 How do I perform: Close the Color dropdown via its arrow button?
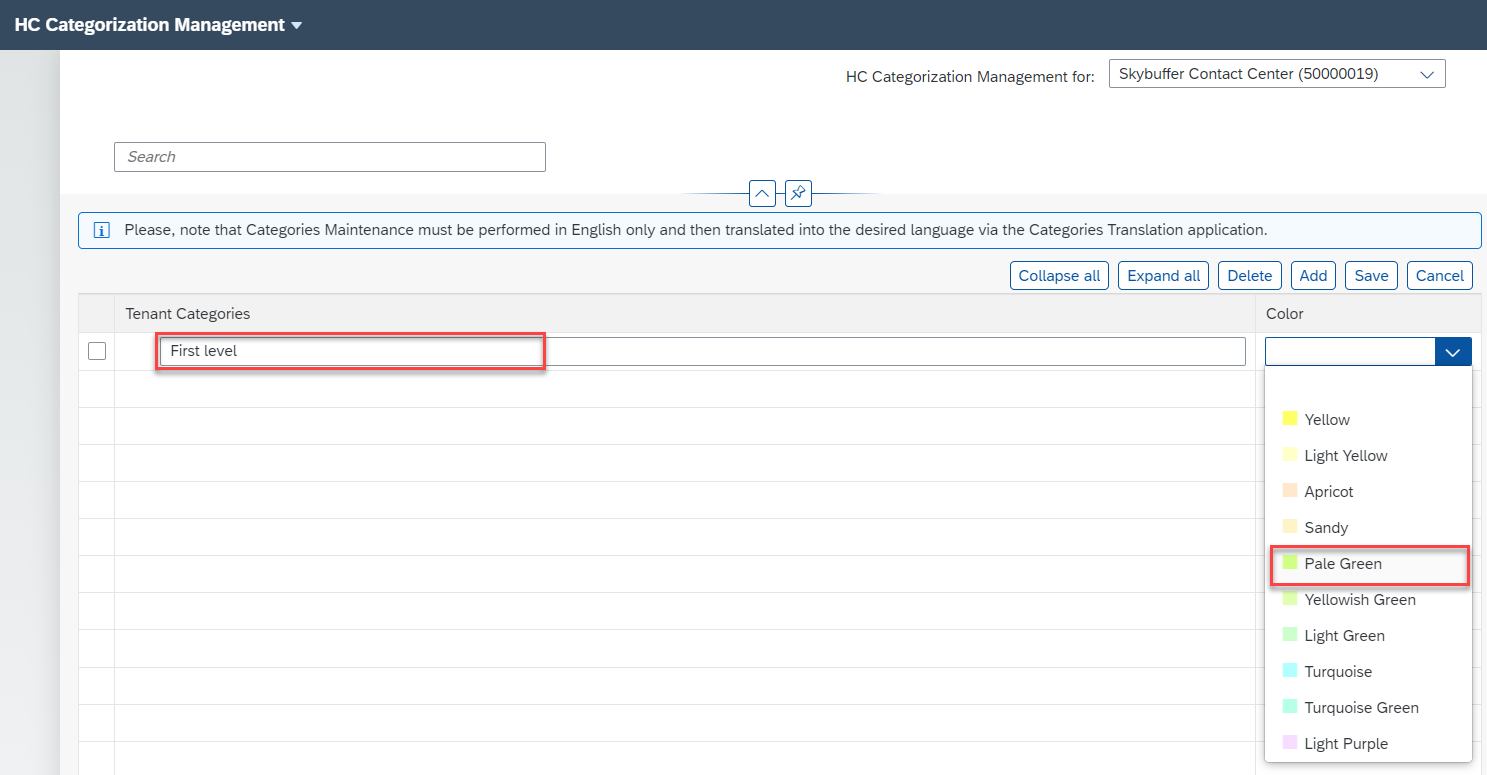tap(1454, 351)
